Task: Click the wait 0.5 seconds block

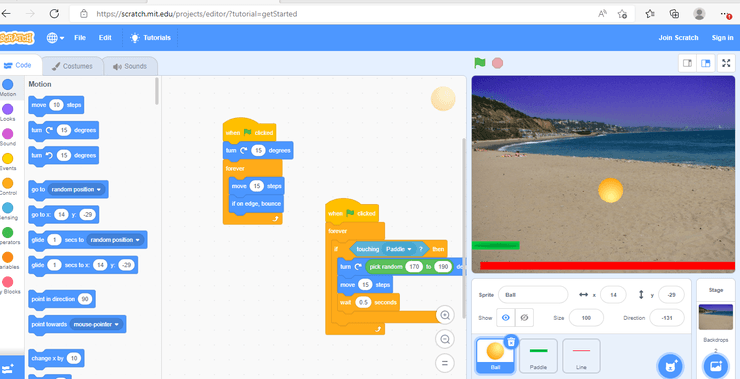Action: tap(368, 302)
